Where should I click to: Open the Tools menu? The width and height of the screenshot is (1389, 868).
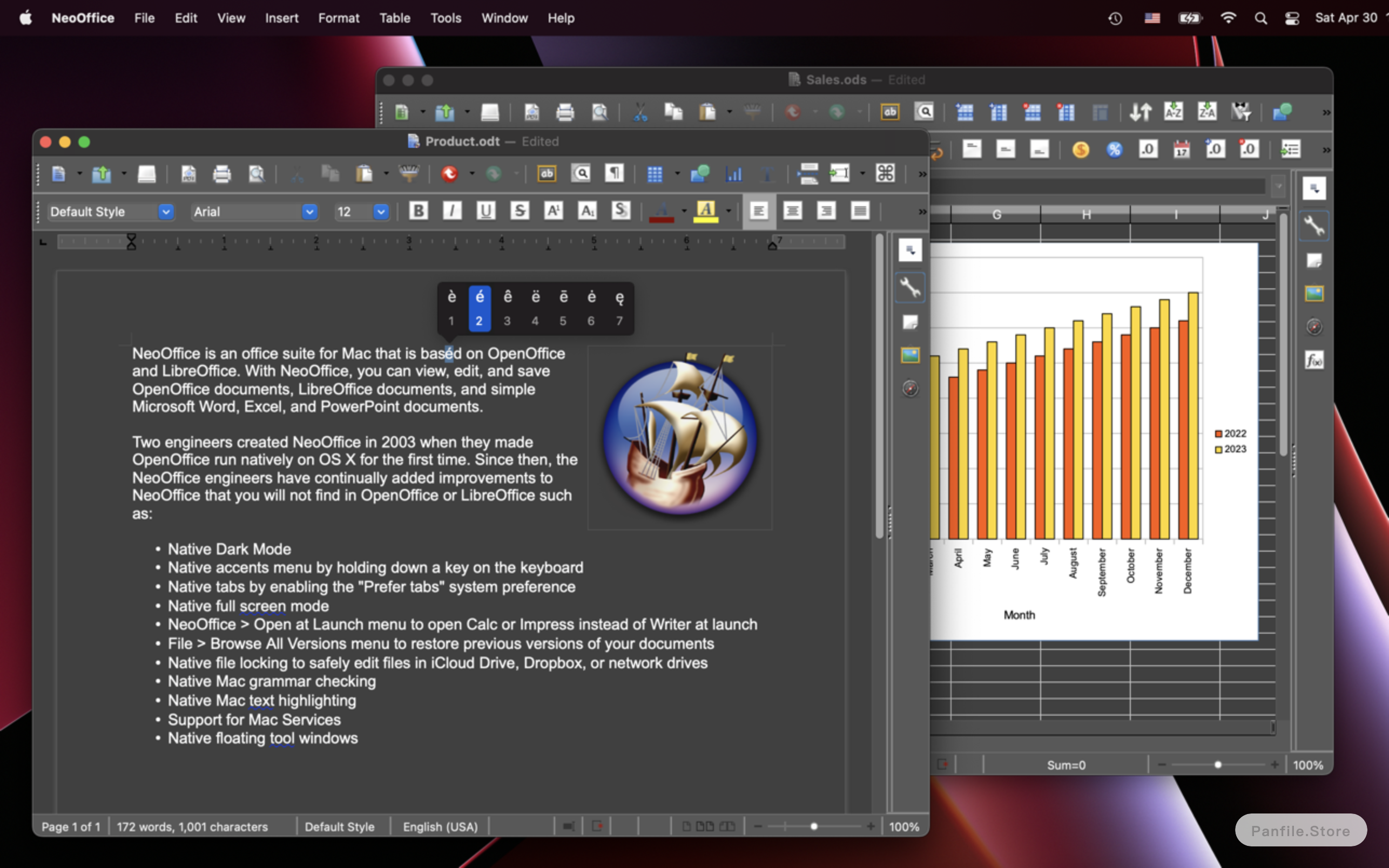(446, 18)
